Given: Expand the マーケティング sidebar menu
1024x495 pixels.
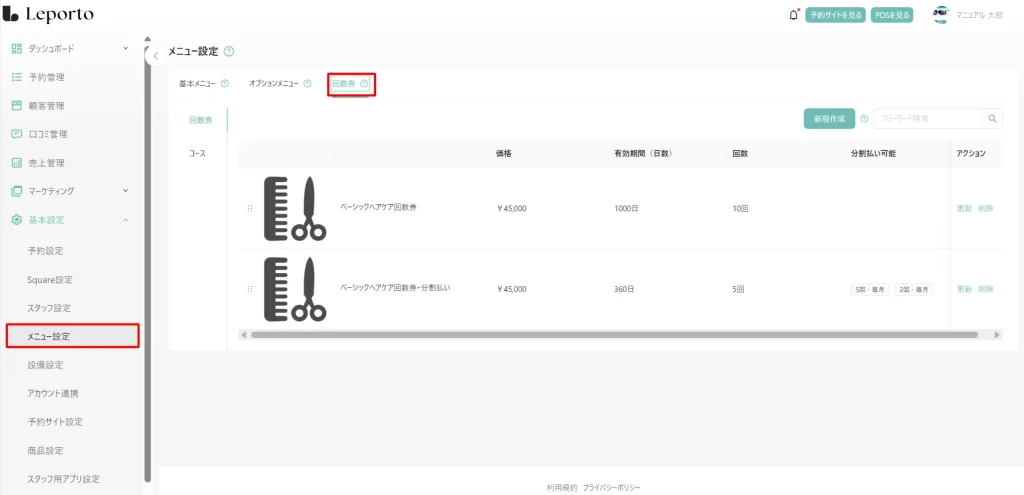Looking at the screenshot, I should tap(125, 191).
